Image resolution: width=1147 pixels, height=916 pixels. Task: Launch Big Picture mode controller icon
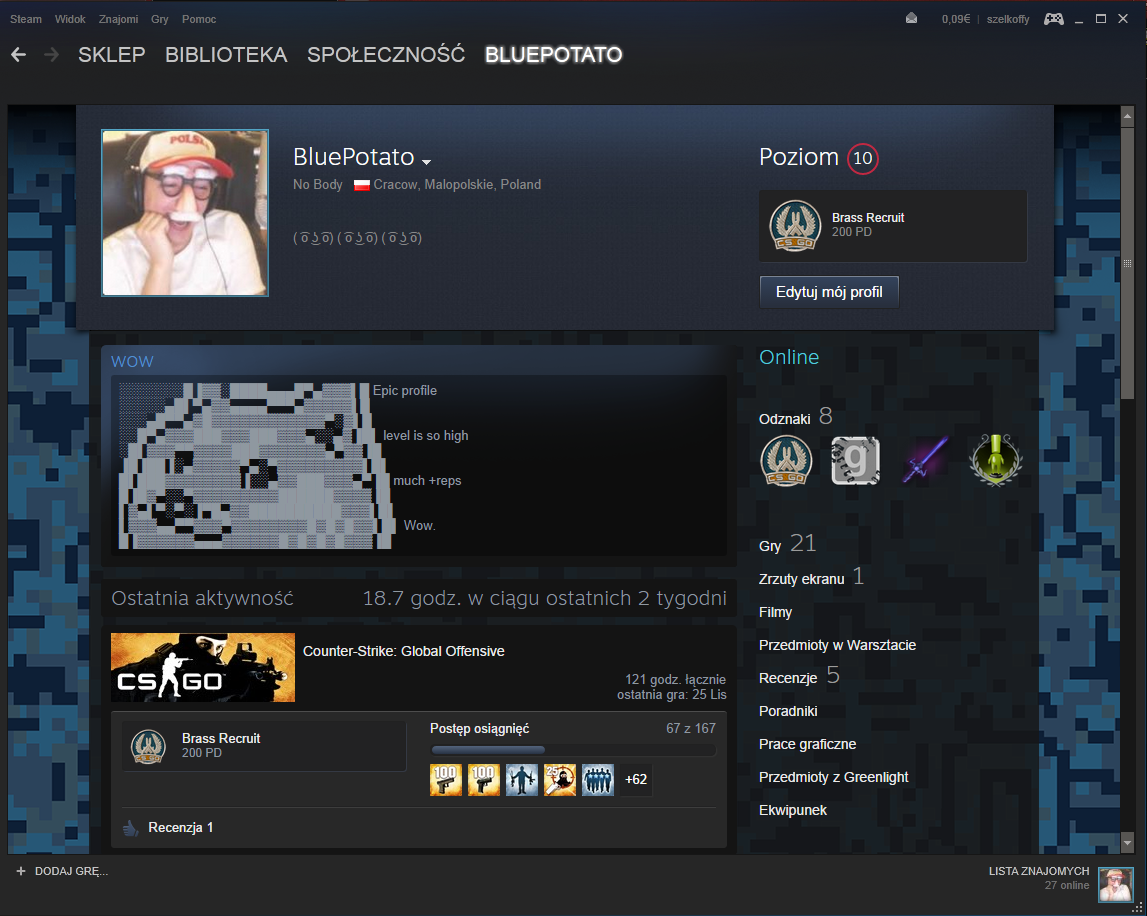click(x=1053, y=19)
